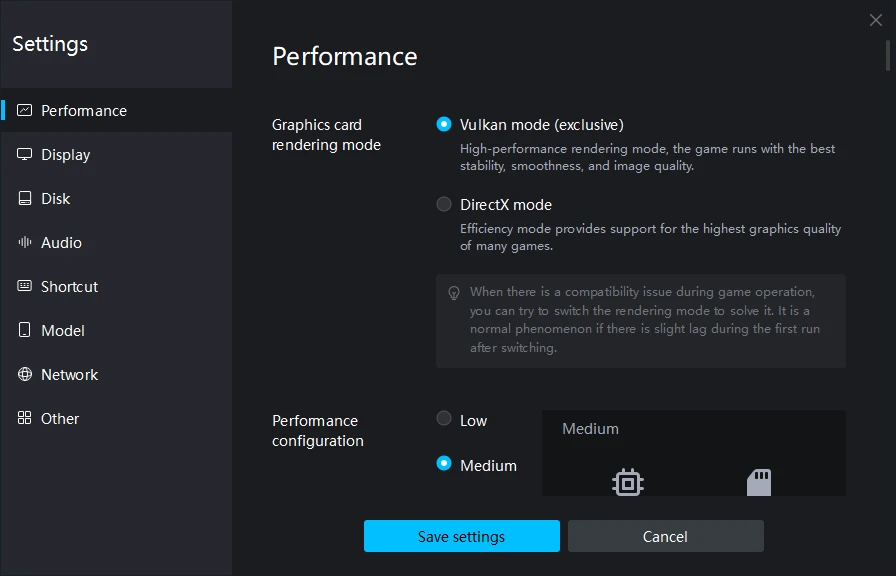Switch to the Network settings tab
The width and height of the screenshot is (896, 576).
pyautogui.click(x=69, y=375)
